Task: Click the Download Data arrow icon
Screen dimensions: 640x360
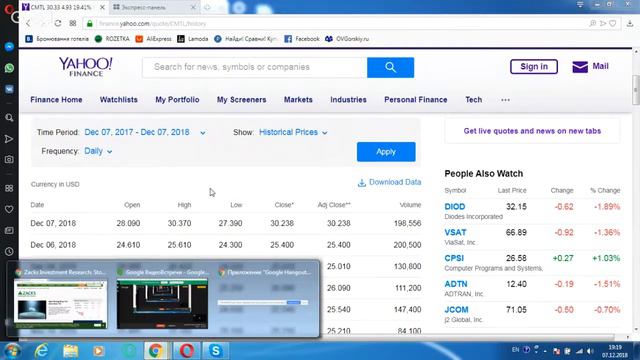Action: (362, 183)
